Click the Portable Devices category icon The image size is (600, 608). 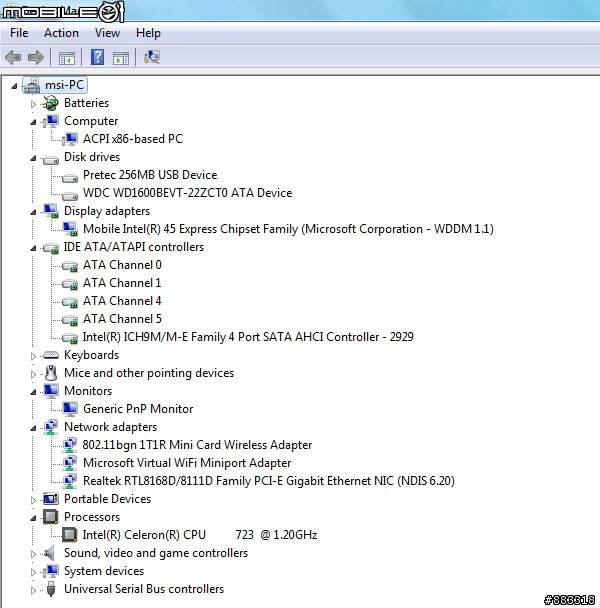point(50,499)
